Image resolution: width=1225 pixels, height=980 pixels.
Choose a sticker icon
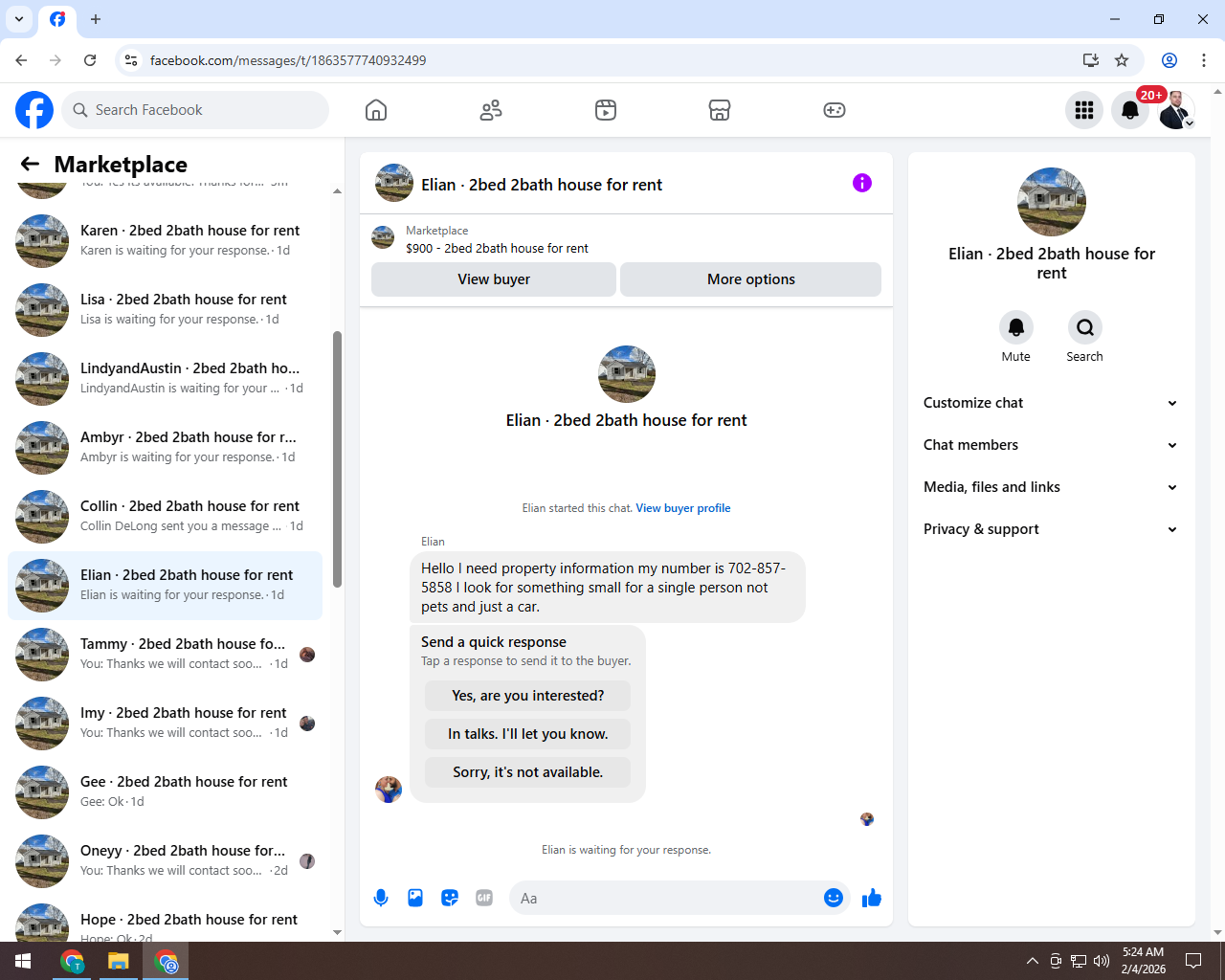450,898
